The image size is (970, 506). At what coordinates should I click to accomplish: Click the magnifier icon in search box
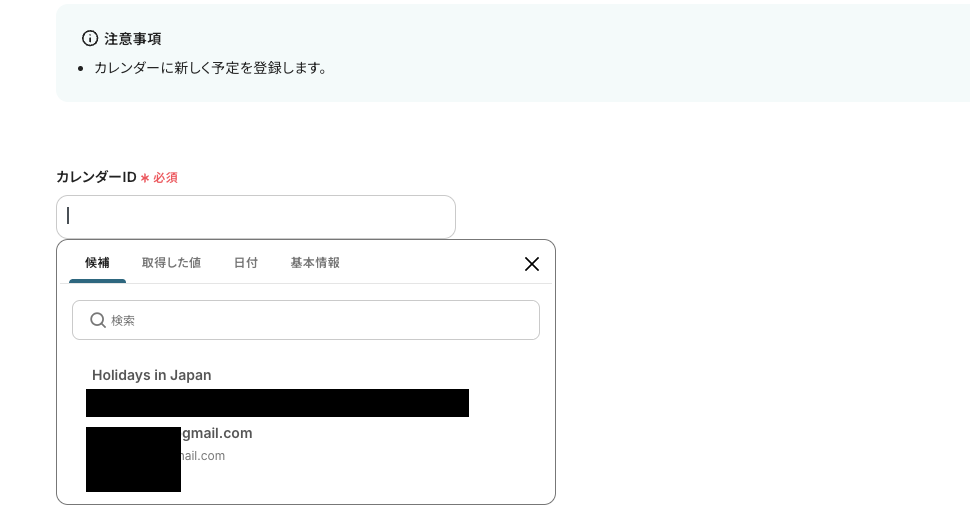coord(98,320)
